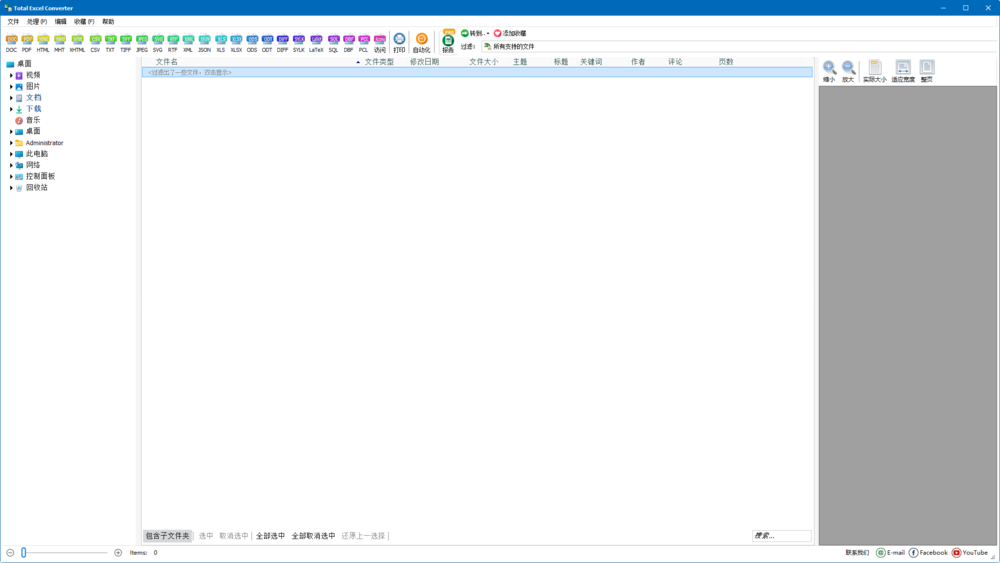The height and width of the screenshot is (563, 1000).
Task: Expand the 文档 tree node arrow
Action: click(x=11, y=98)
